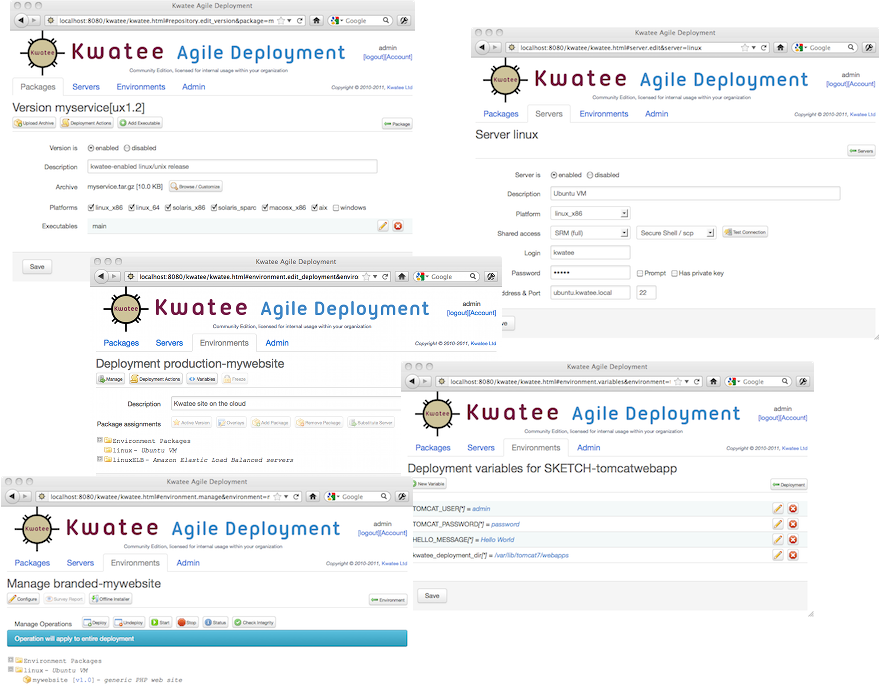Viewport: 879px width, 687px height.
Task: Edit the 'main' executable with pencil icon
Action: click(x=383, y=226)
